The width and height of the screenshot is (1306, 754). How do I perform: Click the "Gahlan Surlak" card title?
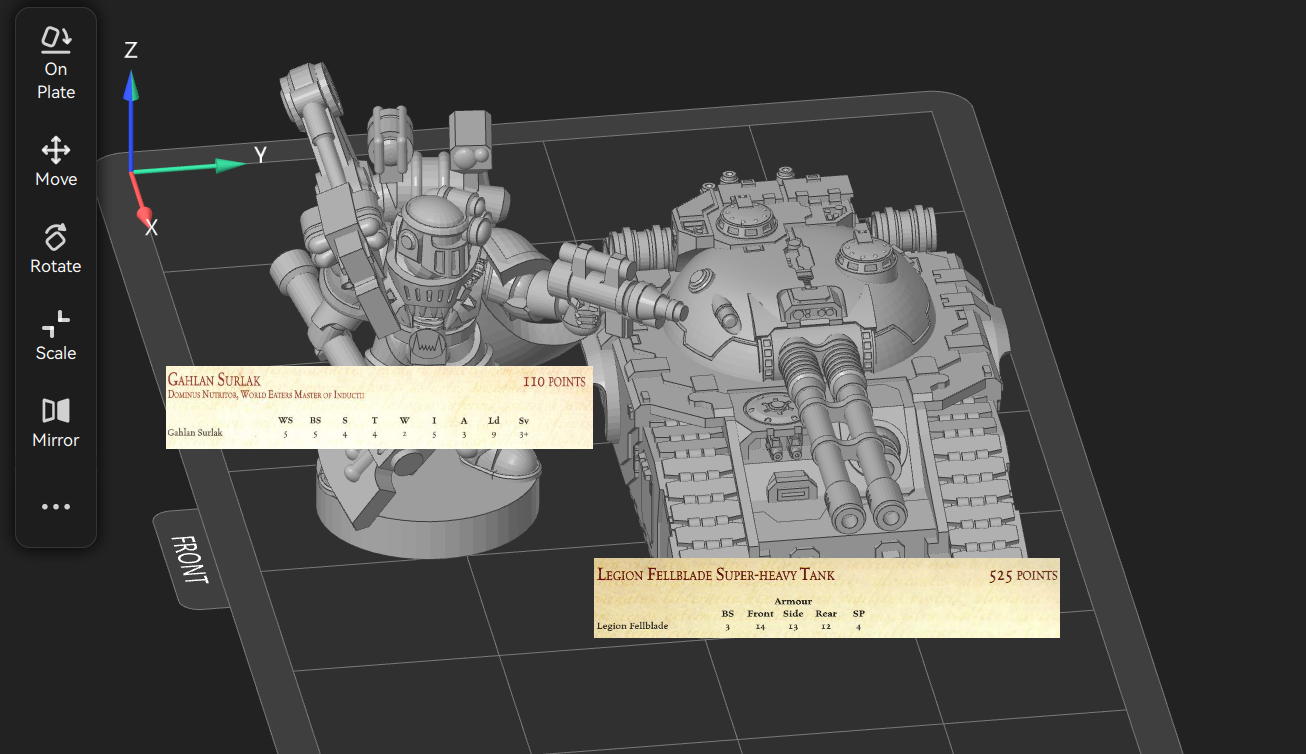[214, 380]
